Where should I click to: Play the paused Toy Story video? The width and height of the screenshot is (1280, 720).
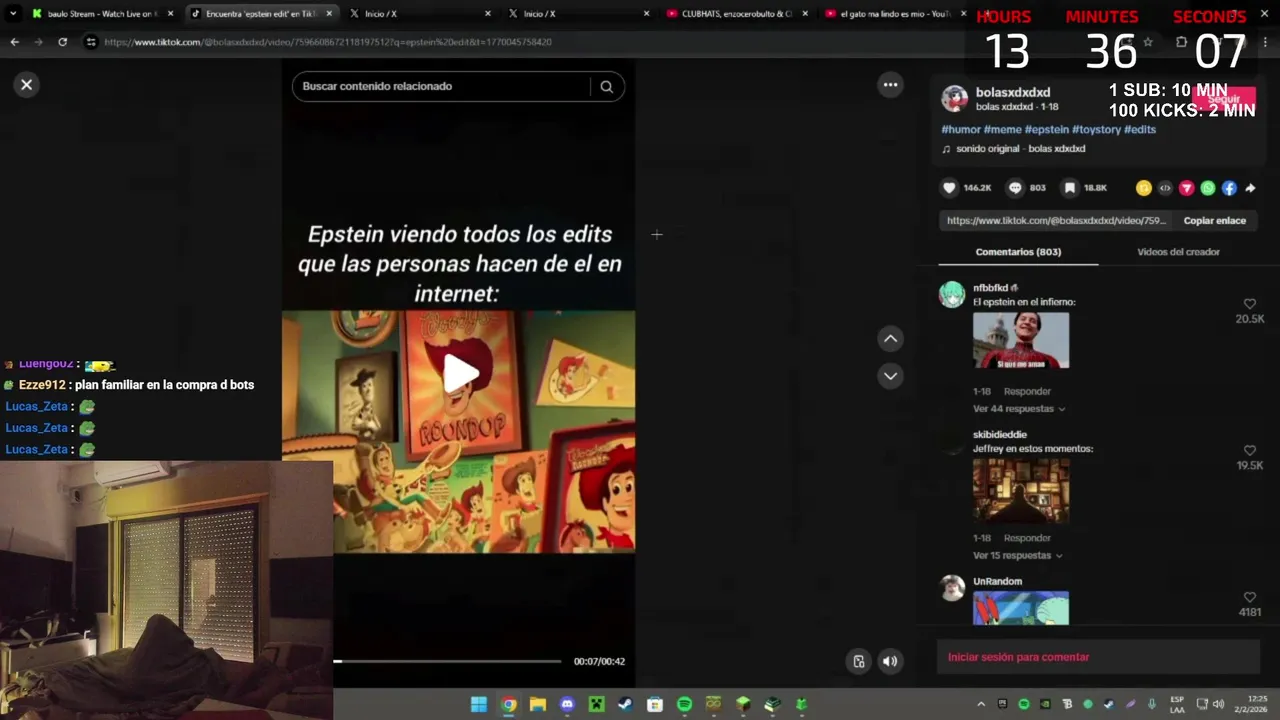pyautogui.click(x=460, y=373)
